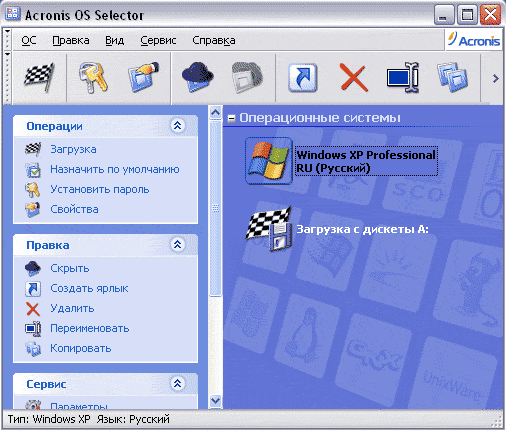Click the keys icon beside Установить пароль
The width and height of the screenshot is (506, 431).
pos(33,190)
